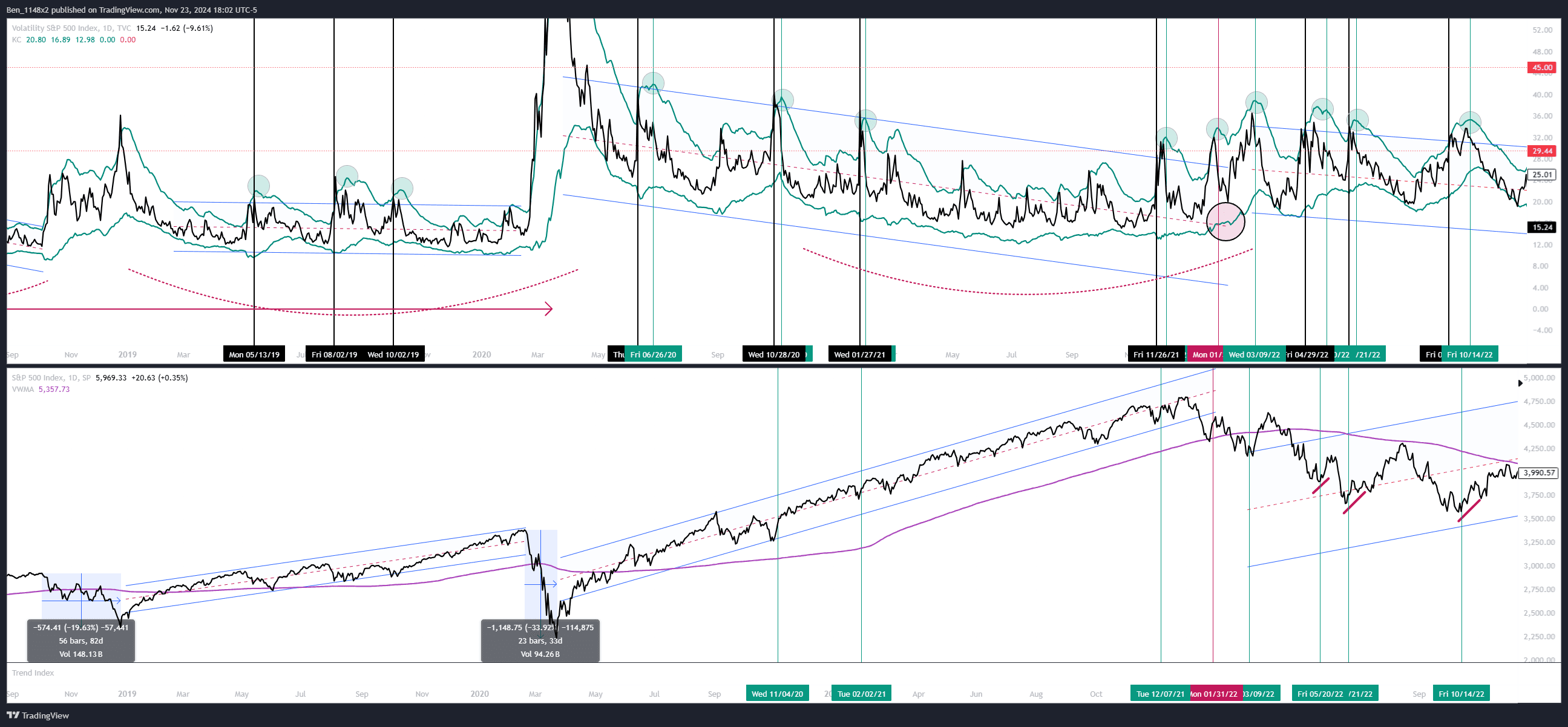Click the -33.92% measurement info box

click(540, 641)
